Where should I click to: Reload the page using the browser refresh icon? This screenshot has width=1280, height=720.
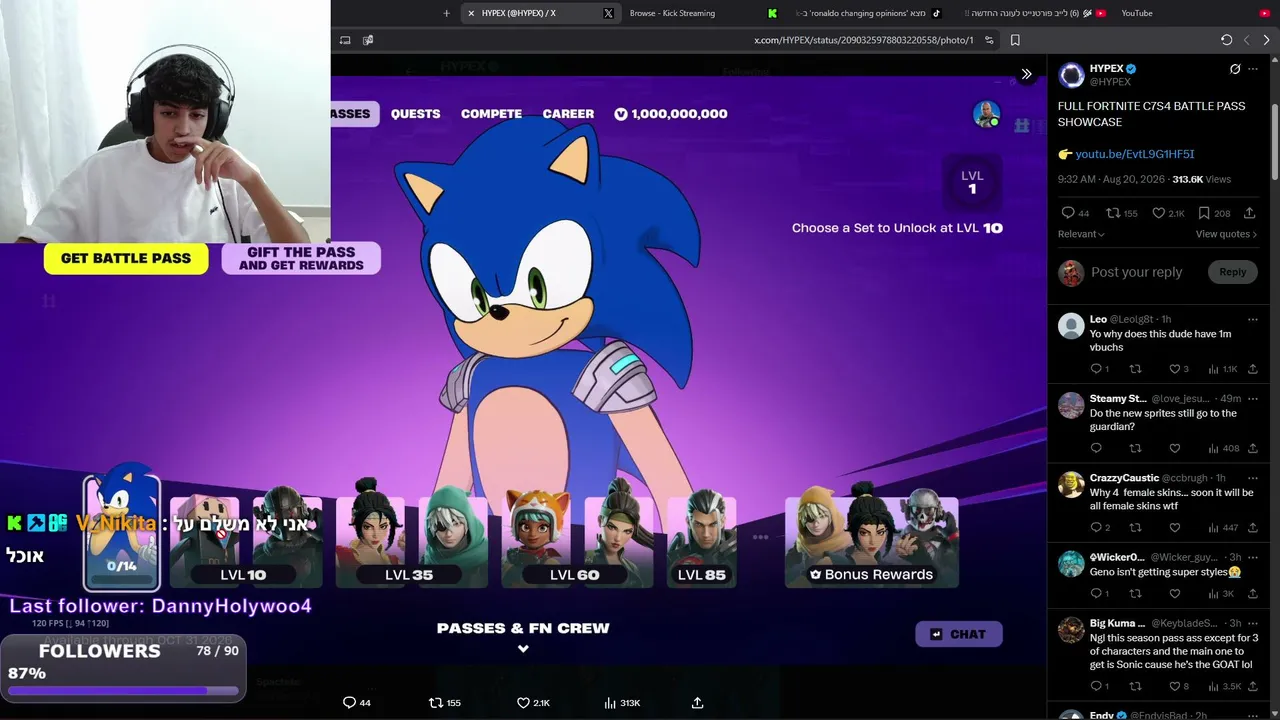[x=1226, y=40]
